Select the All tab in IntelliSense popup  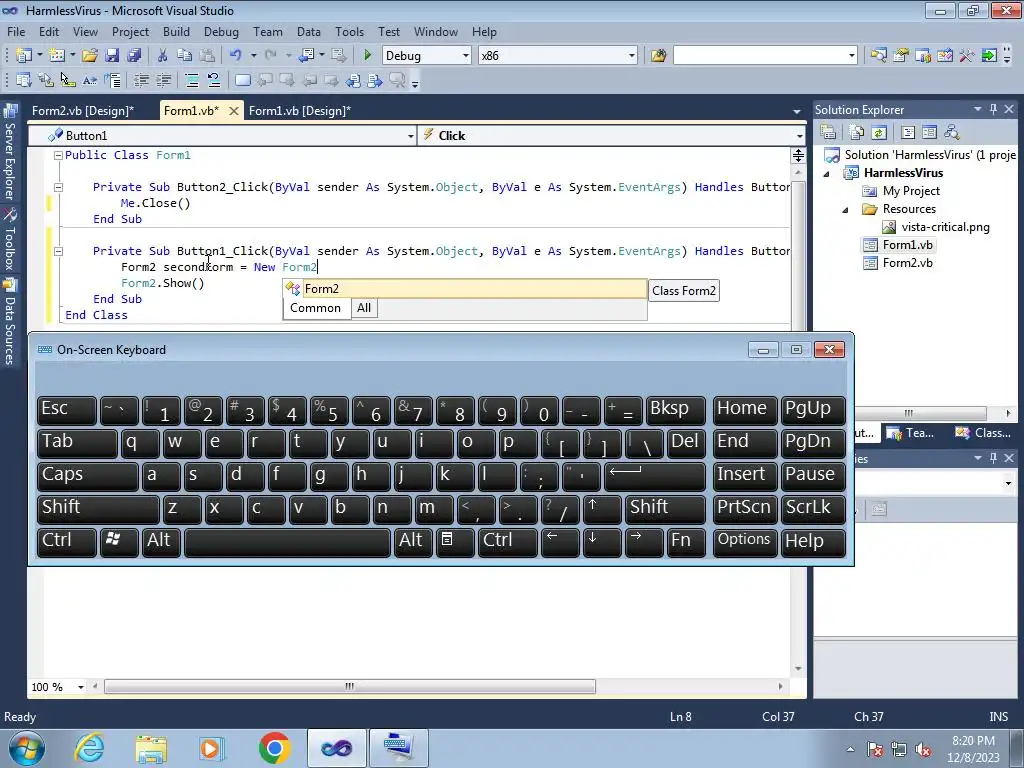click(x=364, y=309)
